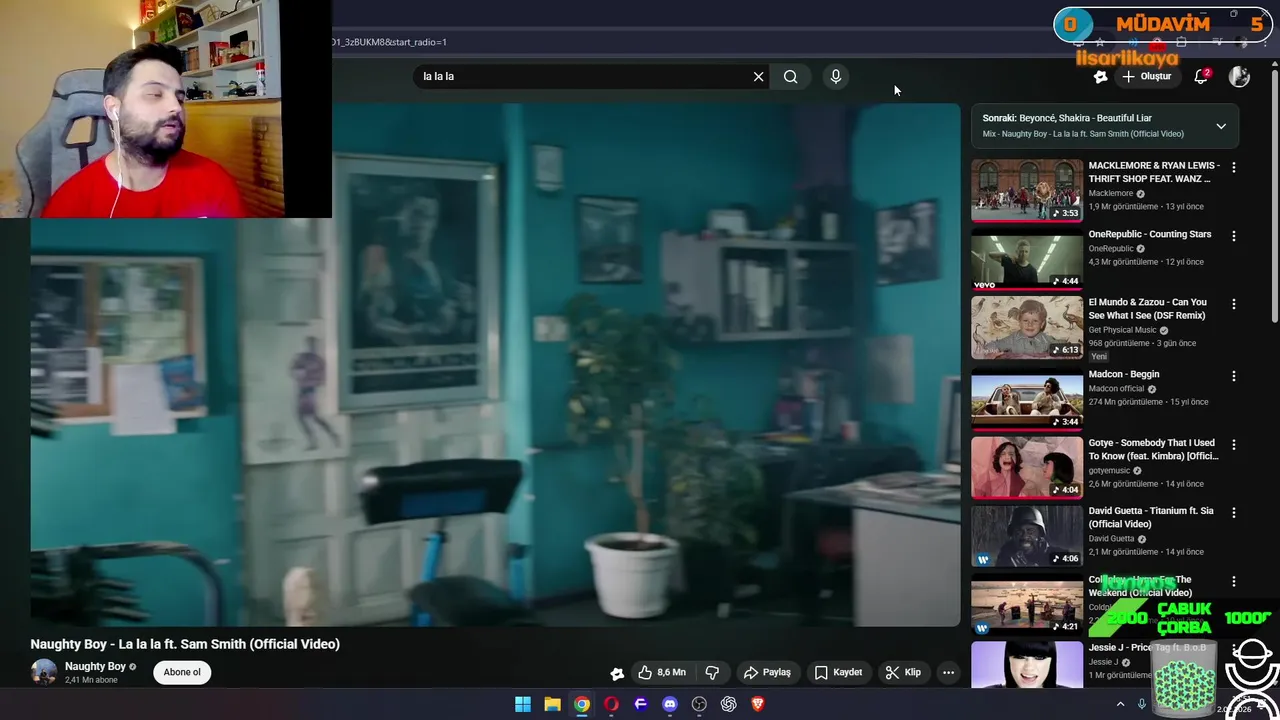Open OBS Studio from taskbar
Image resolution: width=1280 pixels, height=720 pixels.
click(699, 704)
